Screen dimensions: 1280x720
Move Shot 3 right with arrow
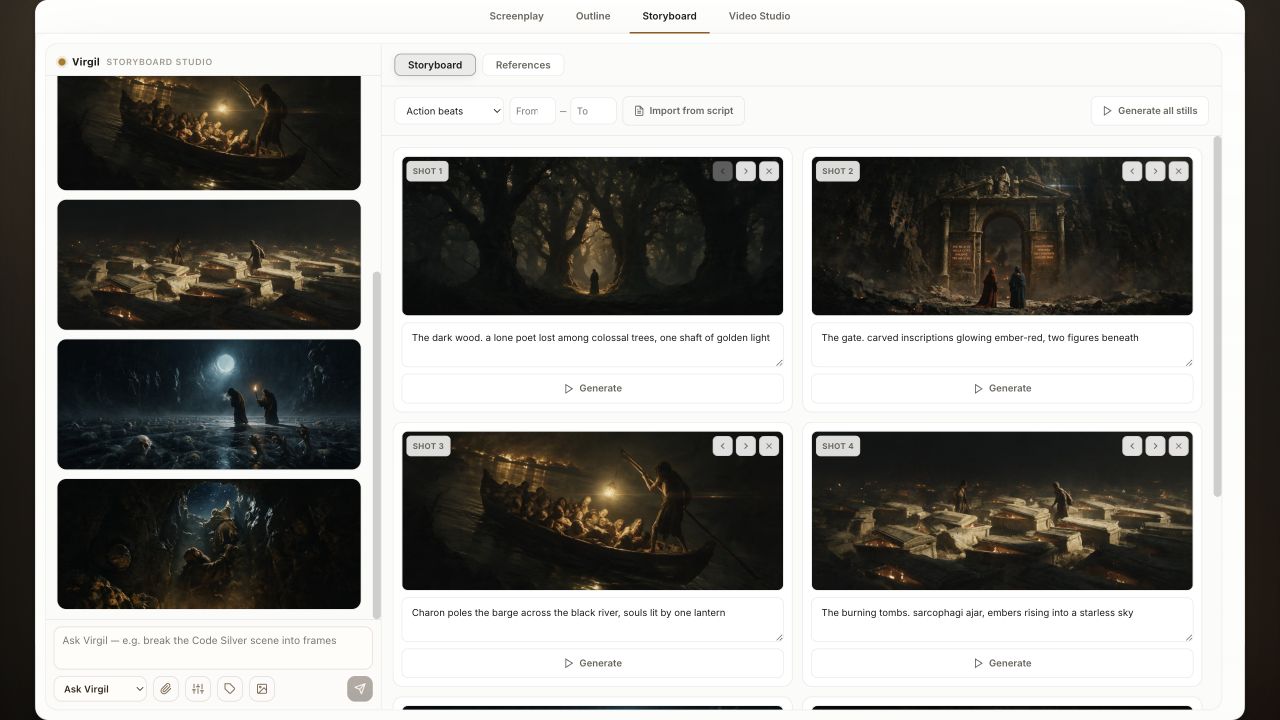[746, 446]
